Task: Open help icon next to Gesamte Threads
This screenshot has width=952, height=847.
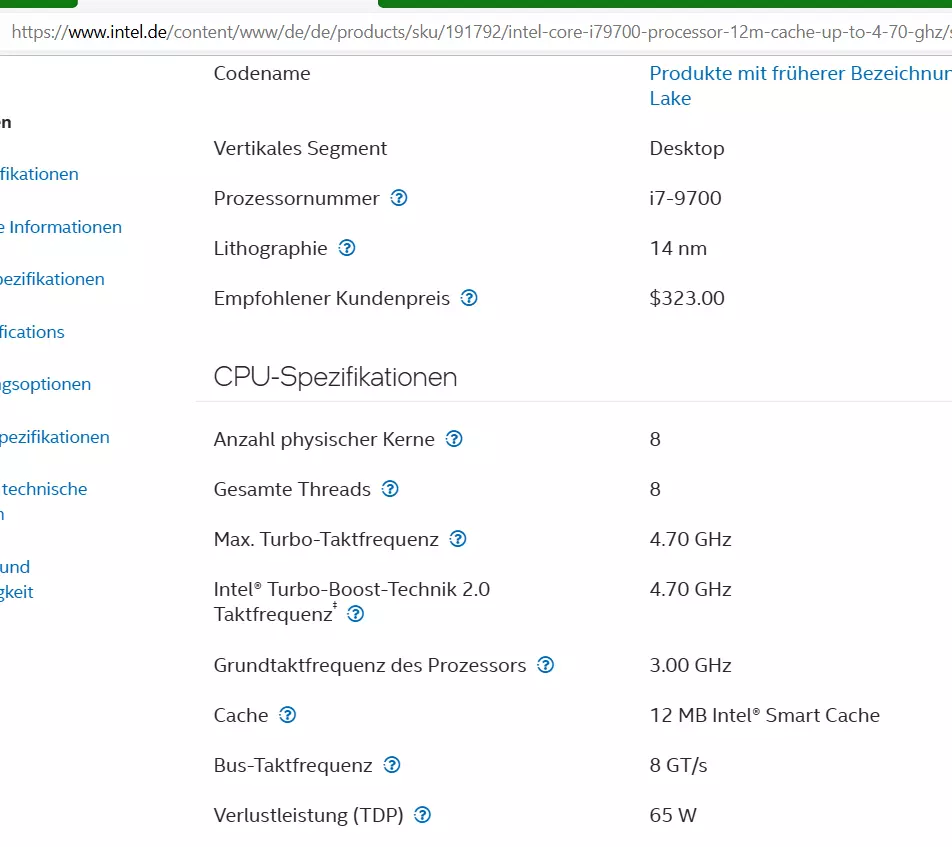Action: click(x=390, y=489)
